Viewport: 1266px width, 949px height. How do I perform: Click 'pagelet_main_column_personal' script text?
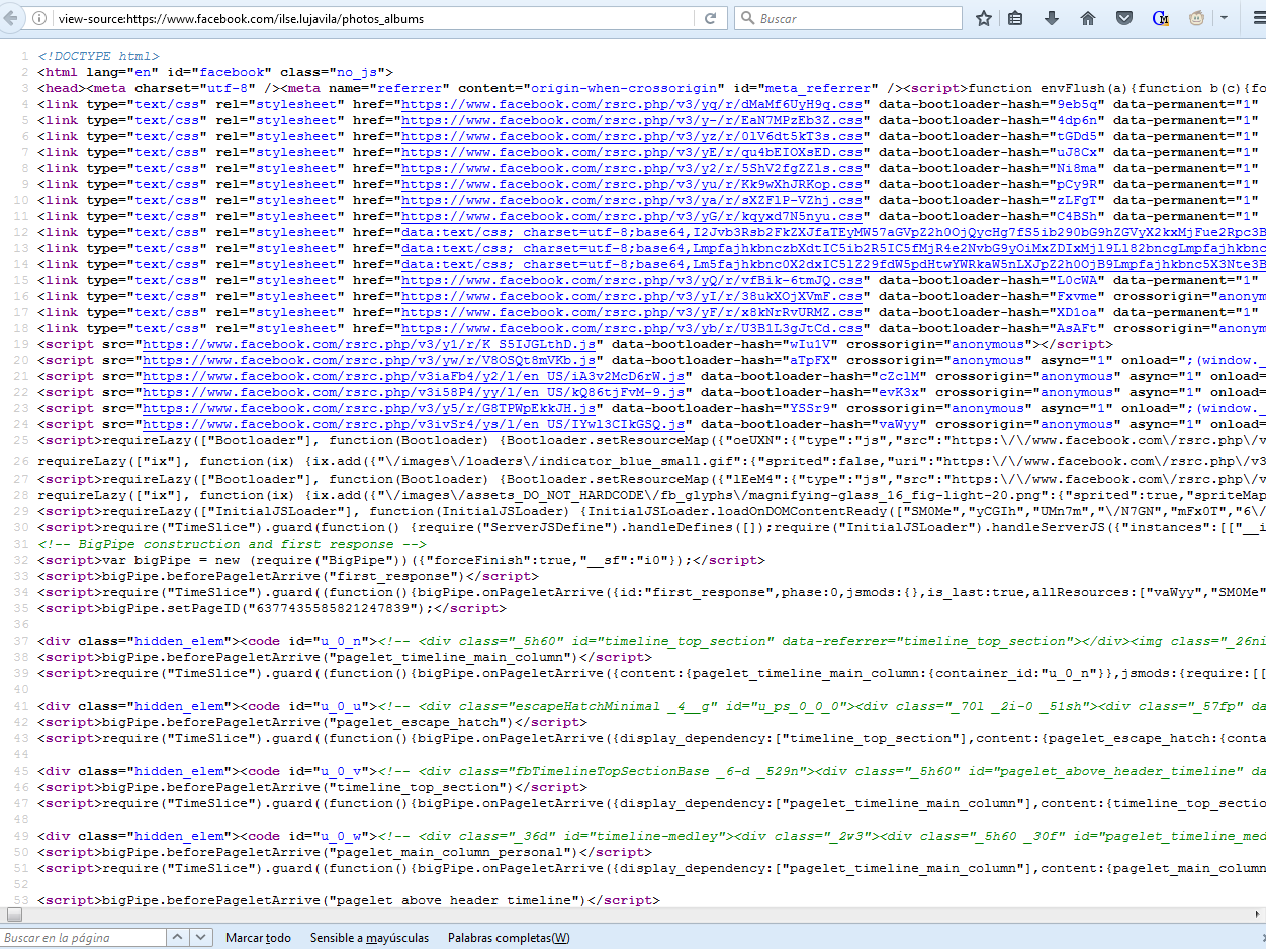tap(344, 852)
